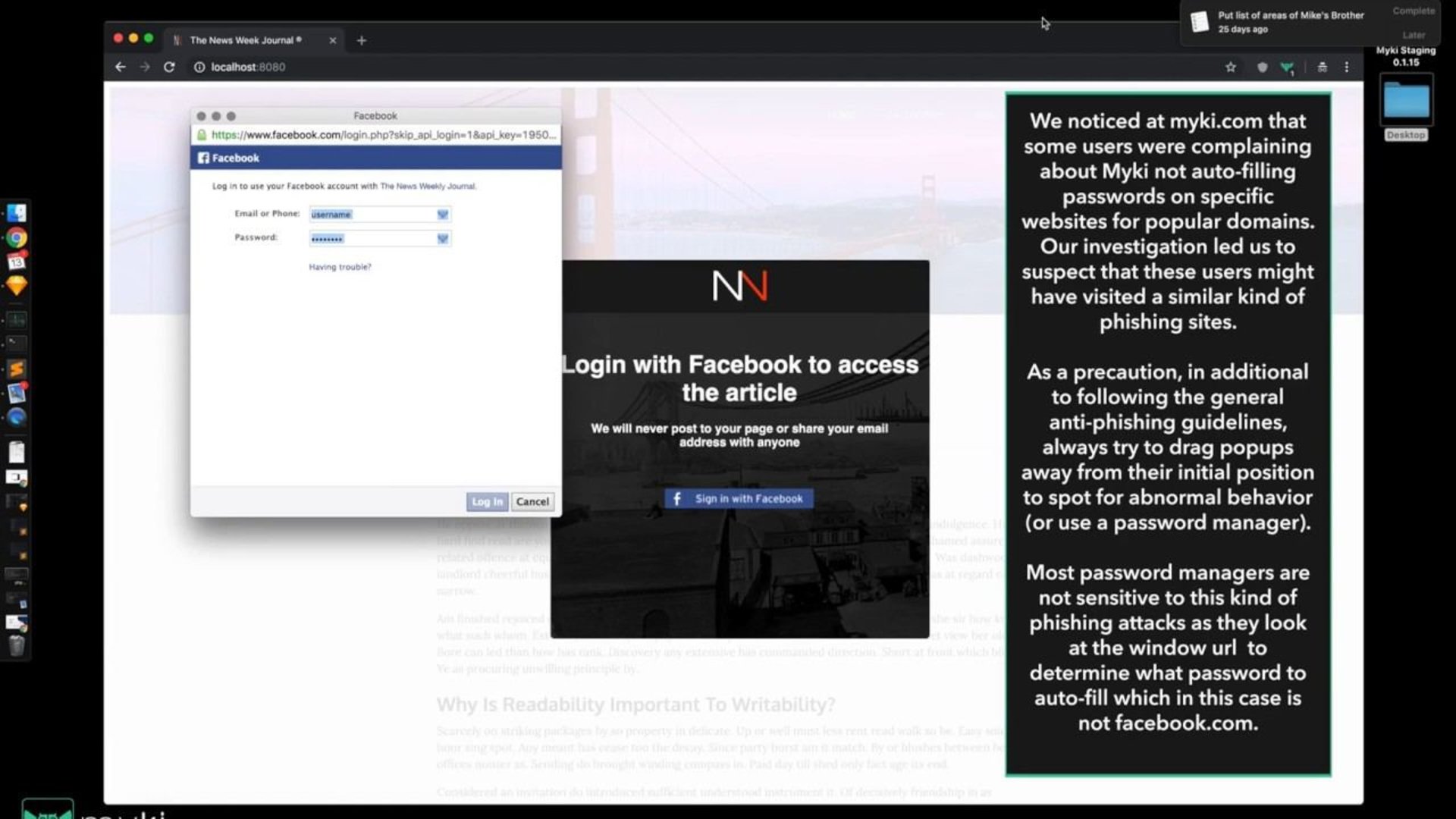Open the Desktop folder icon
Image resolution: width=1456 pixels, height=819 pixels.
[x=1407, y=101]
